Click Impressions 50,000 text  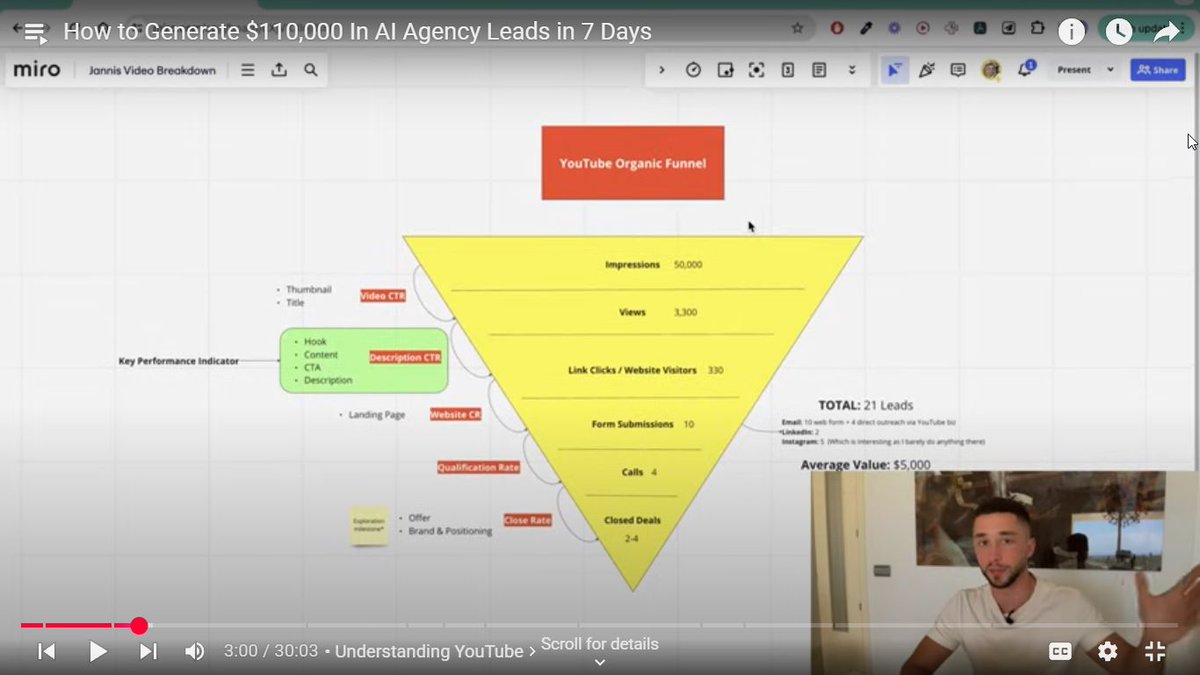click(653, 264)
